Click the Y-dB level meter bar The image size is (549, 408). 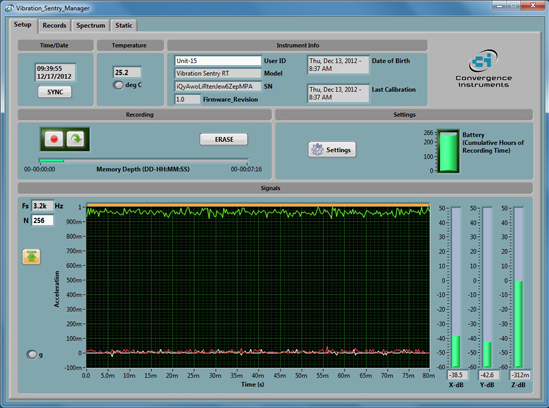(487, 287)
